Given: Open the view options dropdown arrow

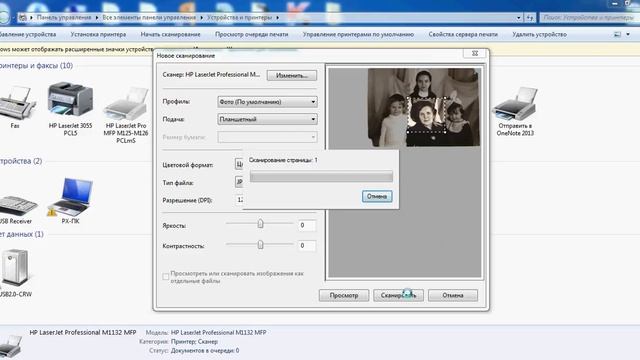Looking at the screenshot, I should click(628, 35).
